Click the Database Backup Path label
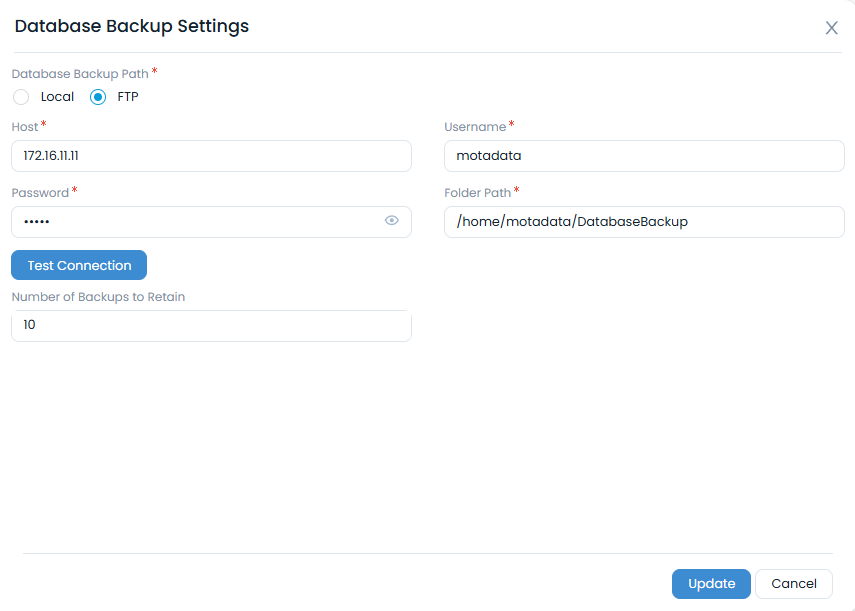This screenshot has width=855, height=611. [x=80, y=74]
